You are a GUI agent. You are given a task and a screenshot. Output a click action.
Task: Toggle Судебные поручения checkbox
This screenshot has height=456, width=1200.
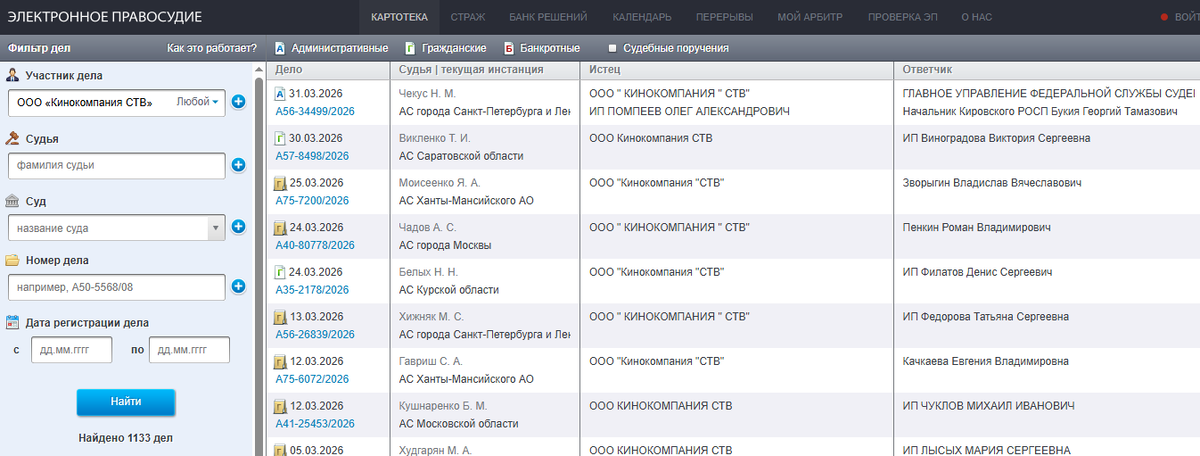(x=613, y=48)
